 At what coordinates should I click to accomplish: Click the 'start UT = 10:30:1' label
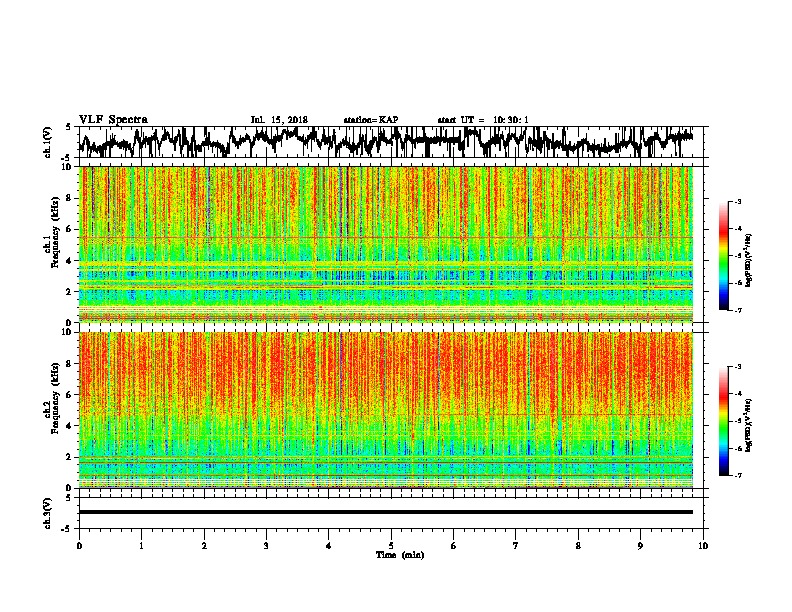pyautogui.click(x=483, y=120)
